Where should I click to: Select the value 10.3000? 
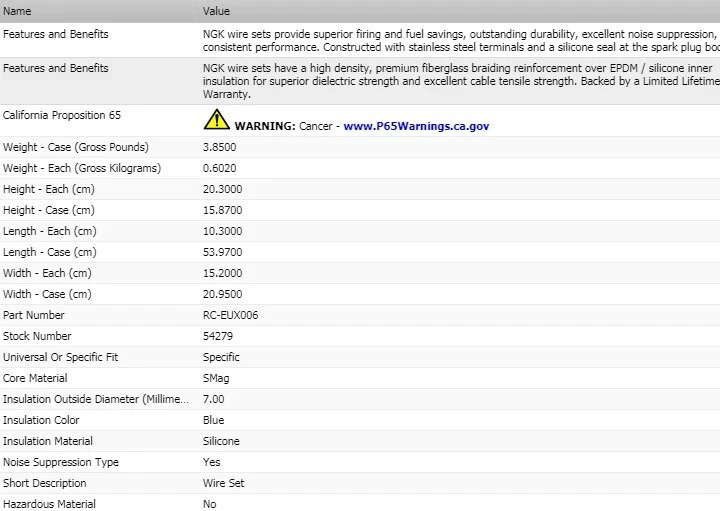pos(222,231)
